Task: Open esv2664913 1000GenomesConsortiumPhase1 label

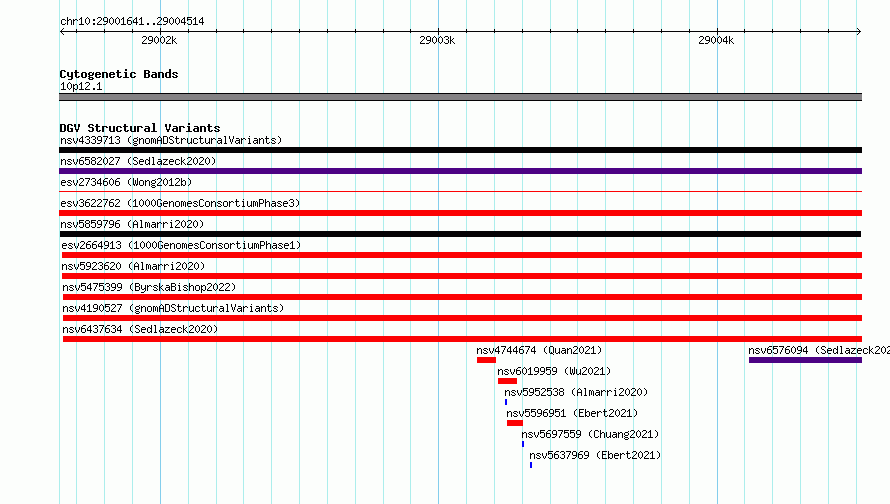Action: coord(181,245)
